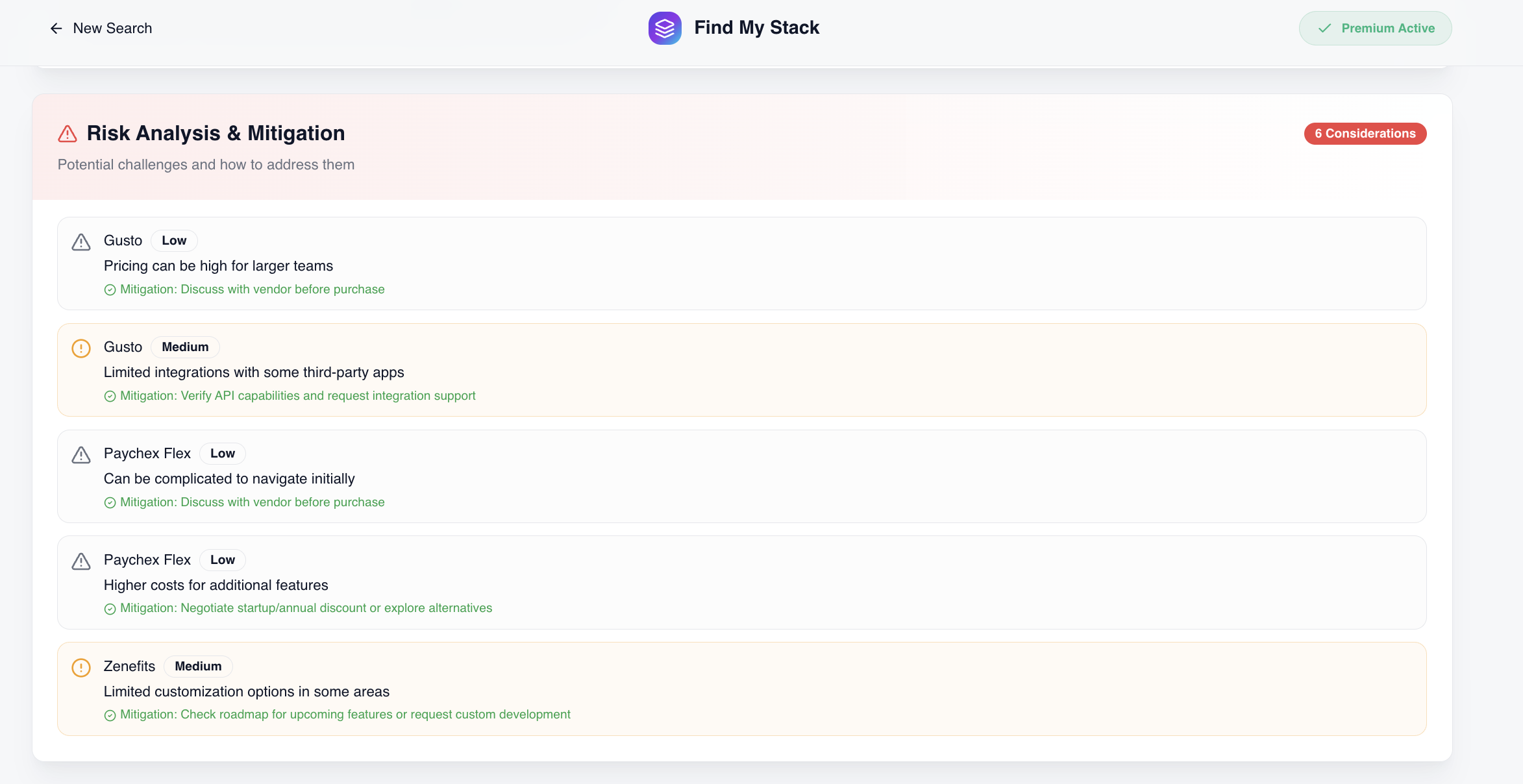The height and width of the screenshot is (784, 1523).
Task: Open New Search from the top bar
Action: [112, 28]
